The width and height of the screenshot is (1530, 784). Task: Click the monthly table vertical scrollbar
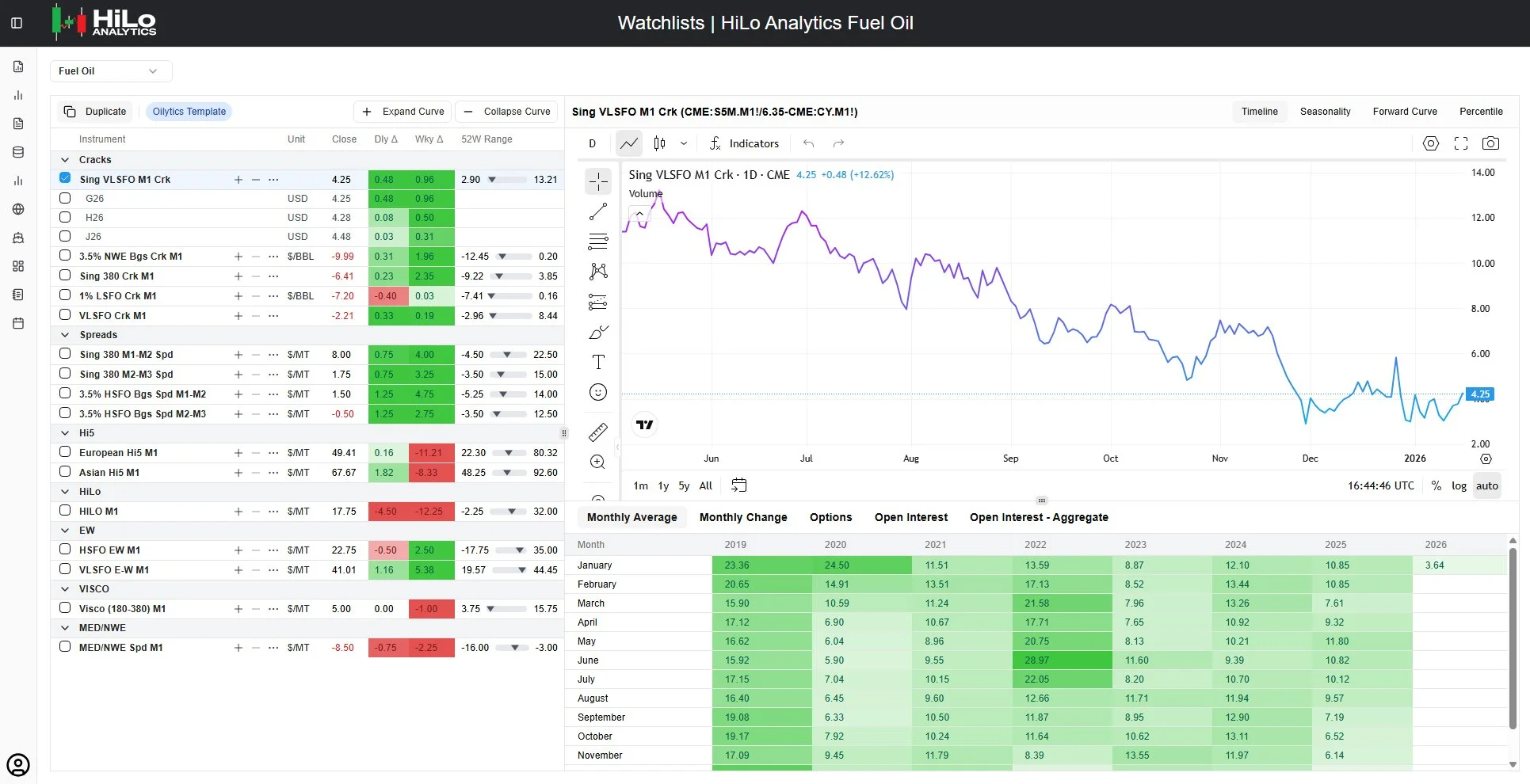click(x=1513, y=637)
